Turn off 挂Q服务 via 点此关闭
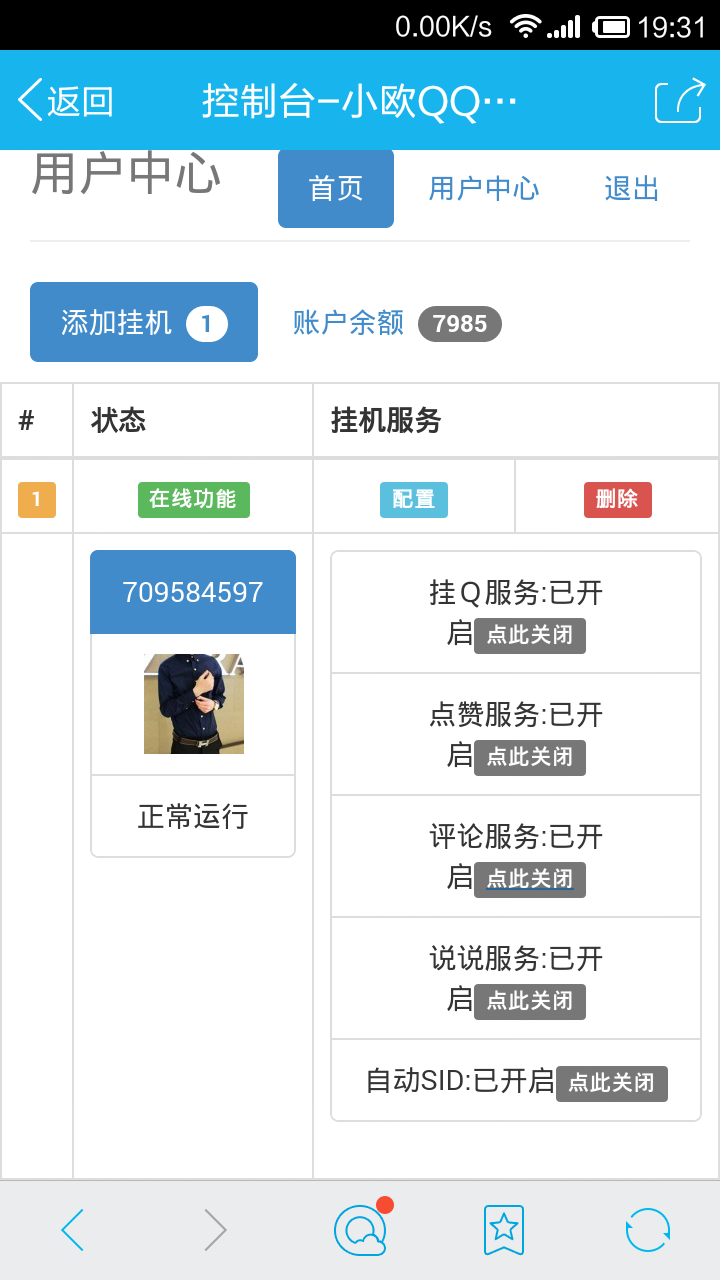 pos(529,636)
